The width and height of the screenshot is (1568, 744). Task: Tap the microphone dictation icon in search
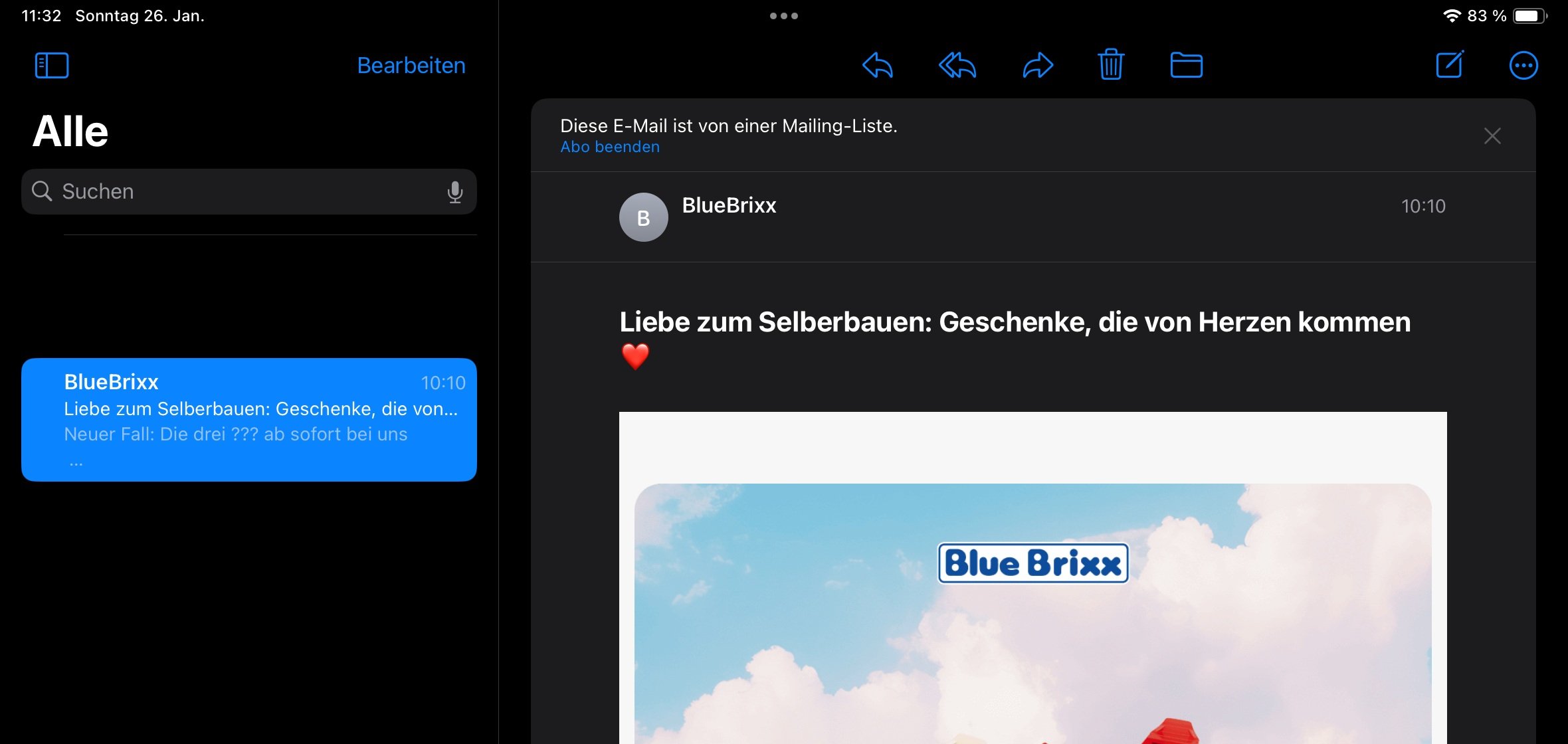[x=455, y=192]
